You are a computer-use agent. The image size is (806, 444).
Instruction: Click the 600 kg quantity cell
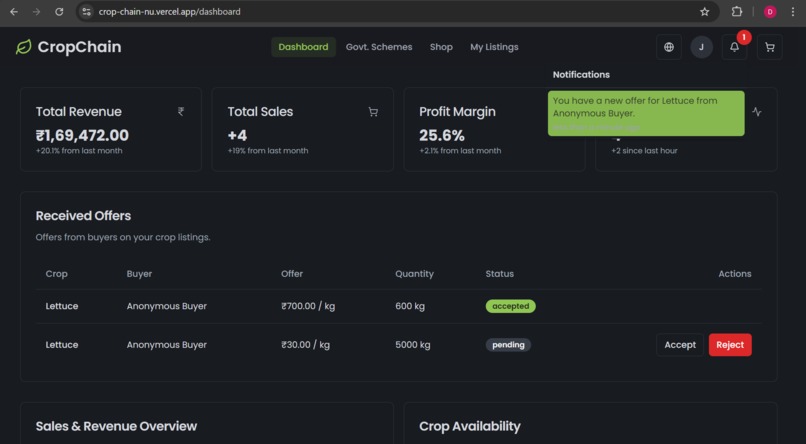point(410,306)
